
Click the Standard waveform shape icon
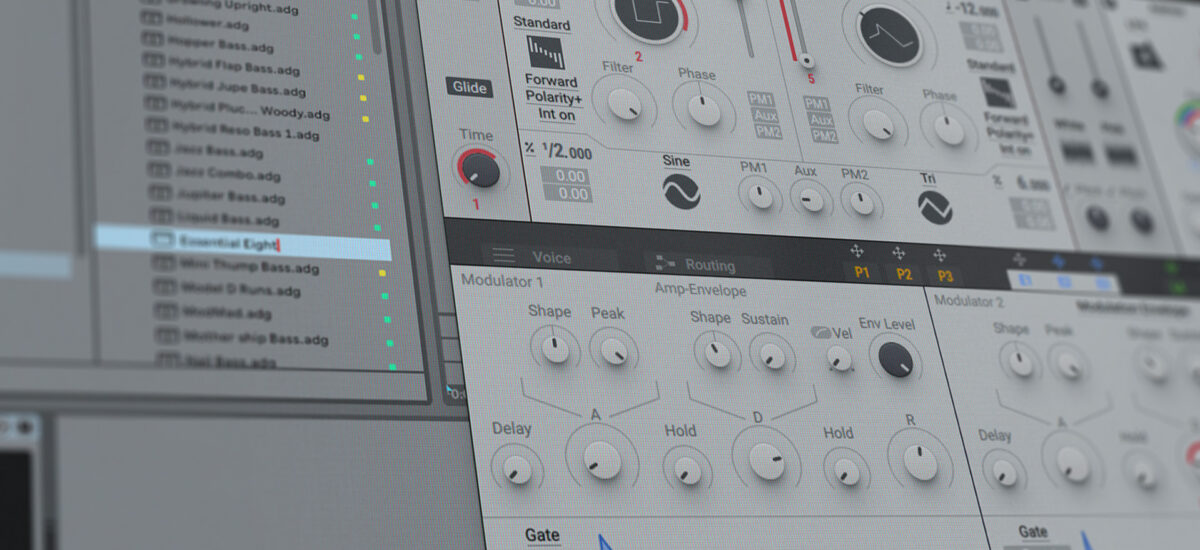[x=545, y=51]
